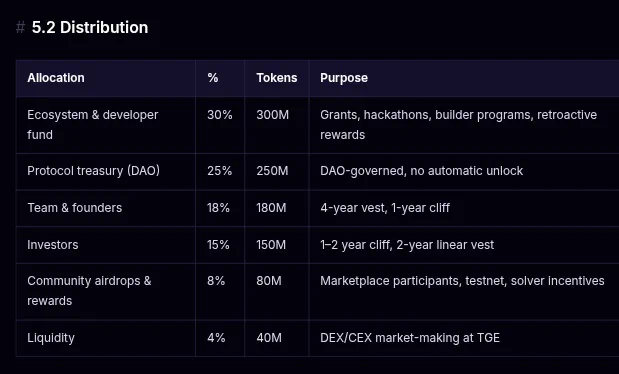This screenshot has height=374, width=619.
Task: Click the Tokens column header
Action: [x=277, y=78]
